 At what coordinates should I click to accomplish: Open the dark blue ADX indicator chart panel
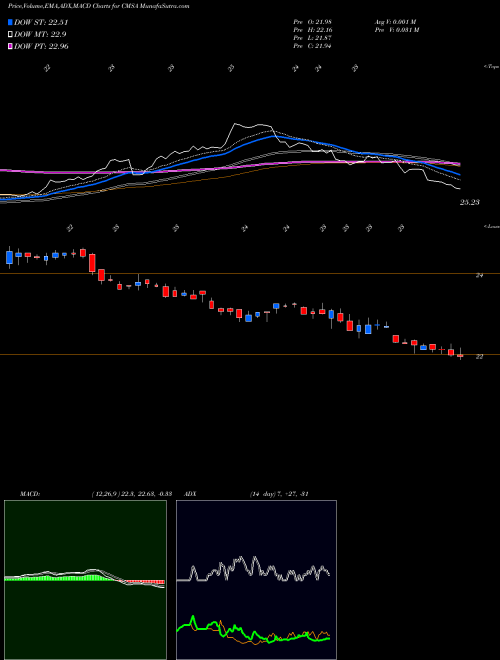coord(256,580)
